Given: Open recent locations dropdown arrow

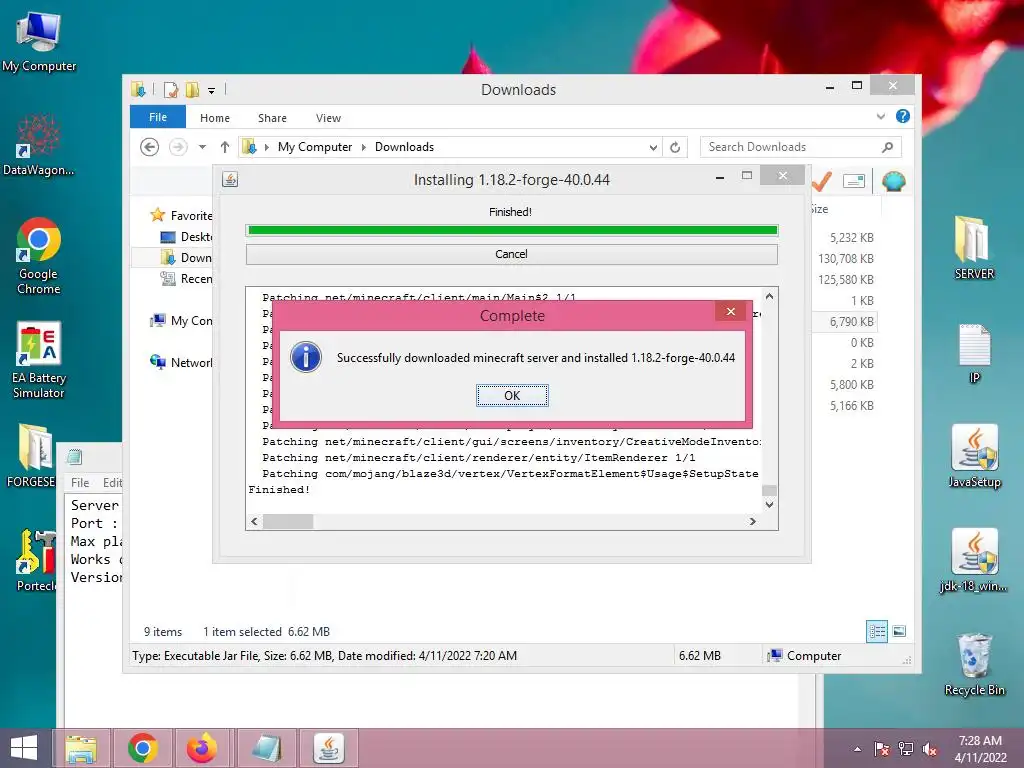Looking at the screenshot, I should pyautogui.click(x=202, y=147).
